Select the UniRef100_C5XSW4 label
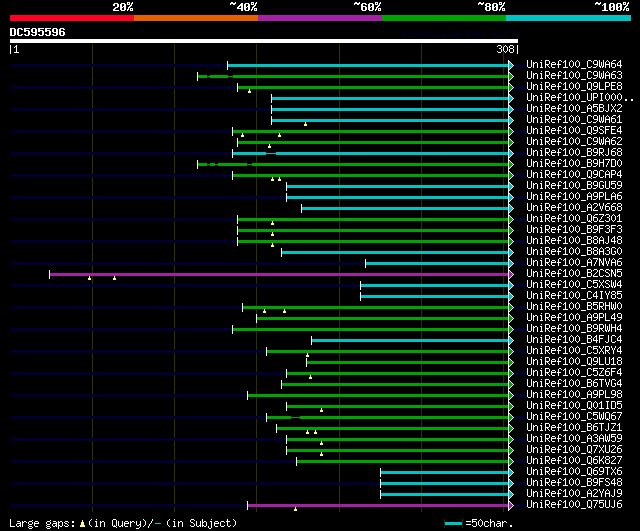 (574, 285)
